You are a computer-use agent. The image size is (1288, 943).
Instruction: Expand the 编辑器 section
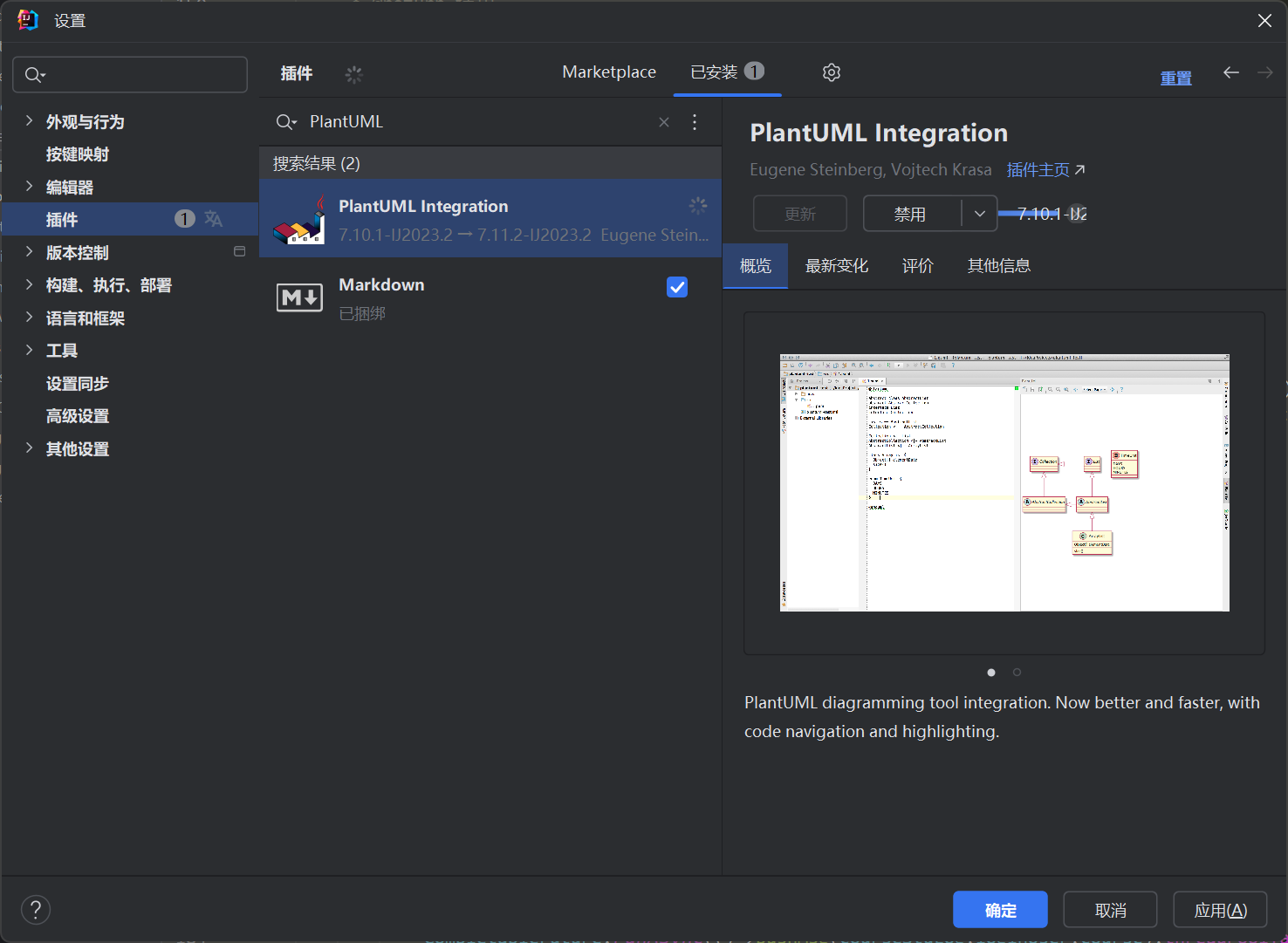pos(29,187)
